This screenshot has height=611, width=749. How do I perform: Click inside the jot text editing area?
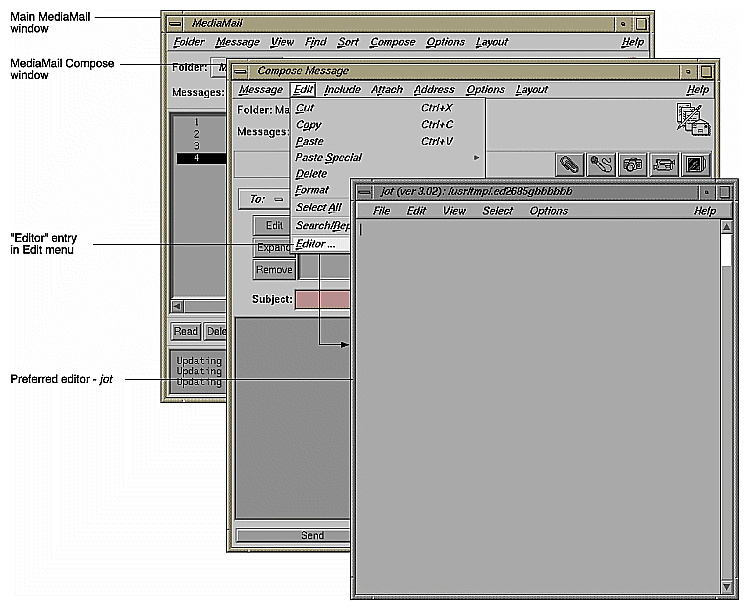click(538, 407)
